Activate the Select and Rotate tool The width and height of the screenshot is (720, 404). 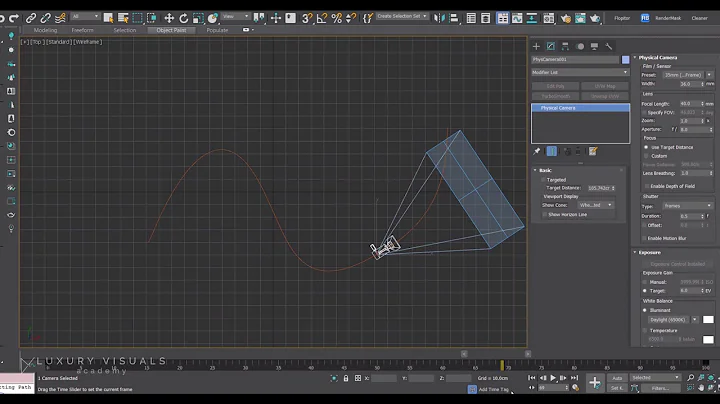183,18
